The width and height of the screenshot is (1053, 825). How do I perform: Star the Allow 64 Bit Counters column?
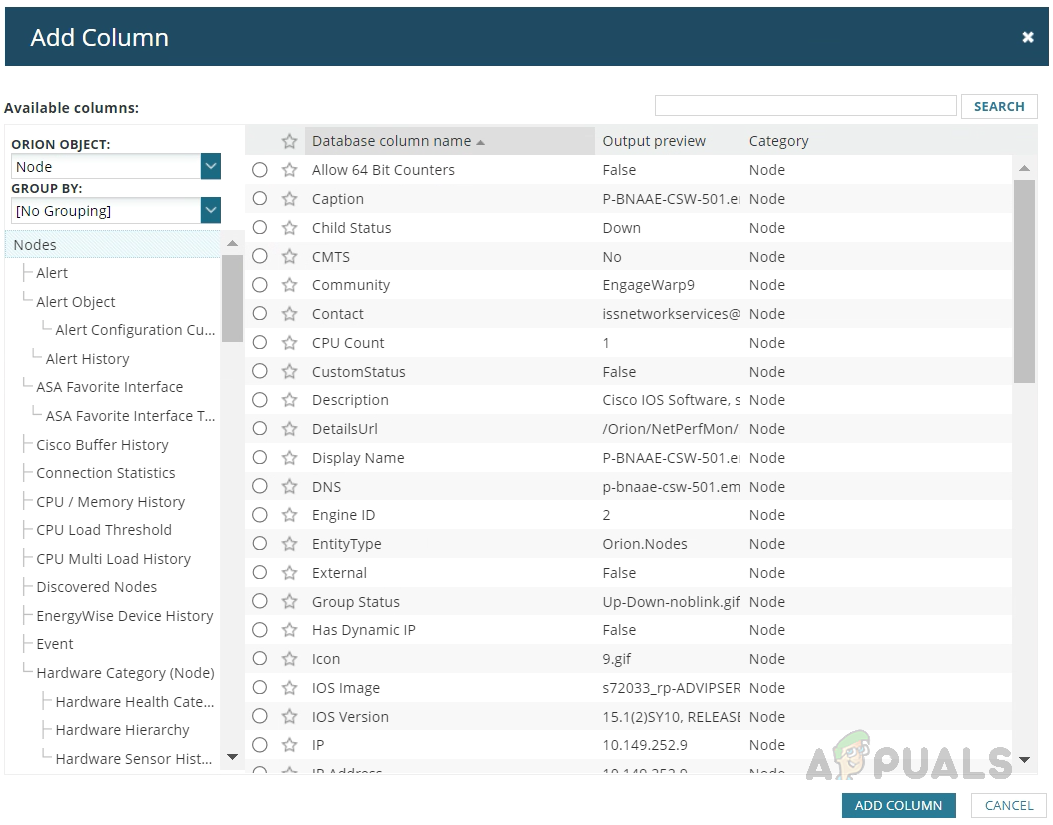point(289,170)
